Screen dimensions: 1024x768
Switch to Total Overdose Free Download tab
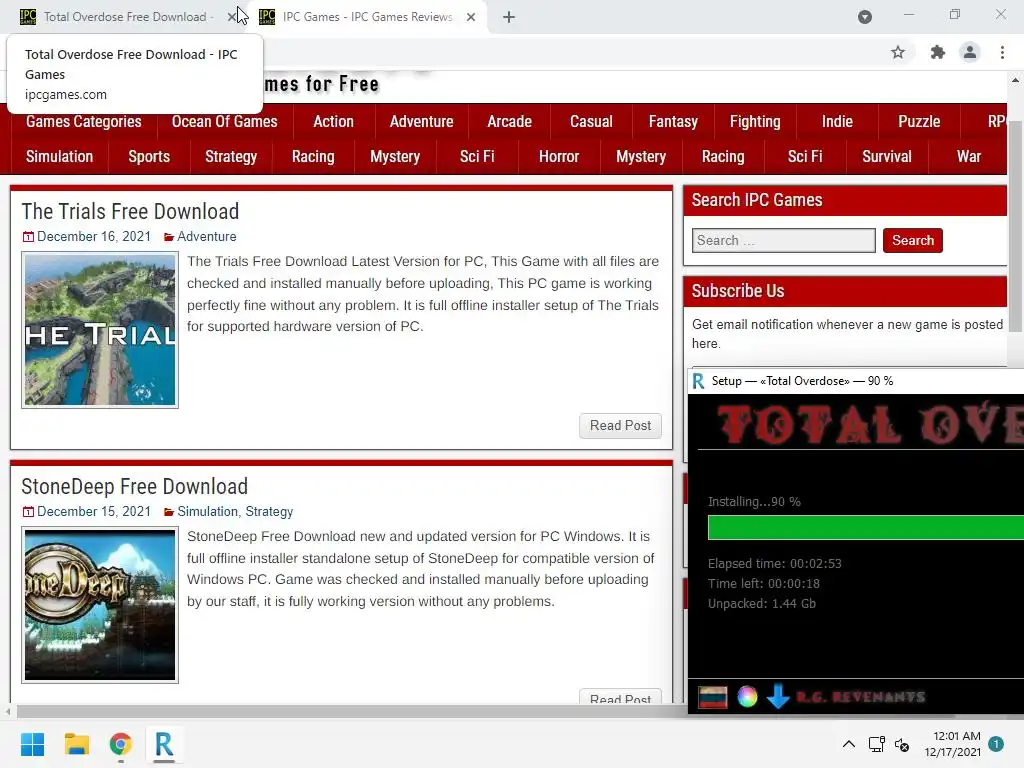pyautogui.click(x=124, y=17)
